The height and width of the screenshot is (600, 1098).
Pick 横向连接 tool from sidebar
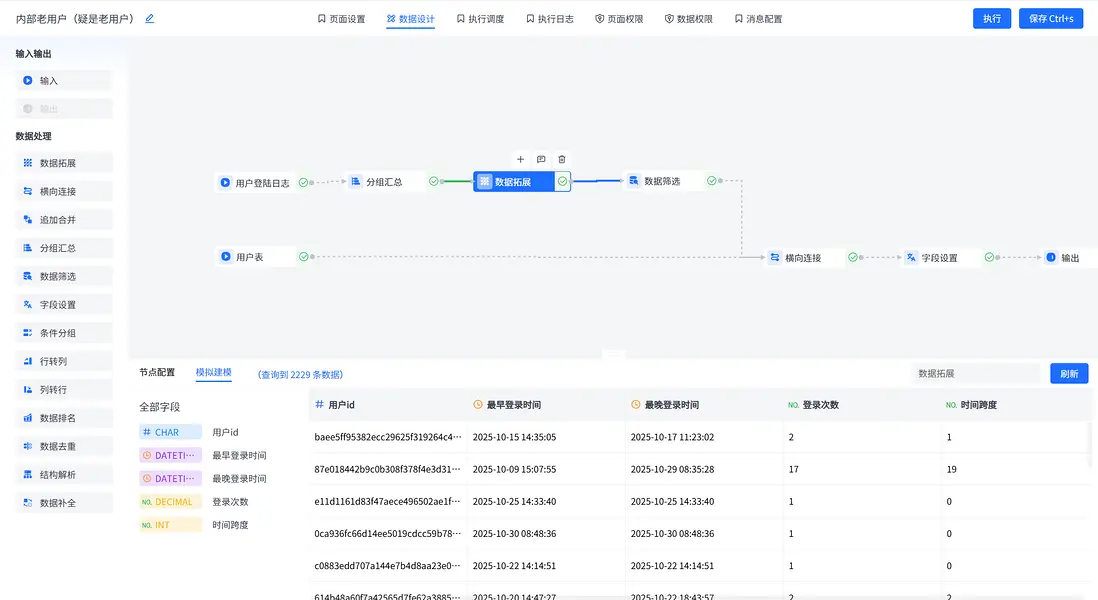(64, 191)
